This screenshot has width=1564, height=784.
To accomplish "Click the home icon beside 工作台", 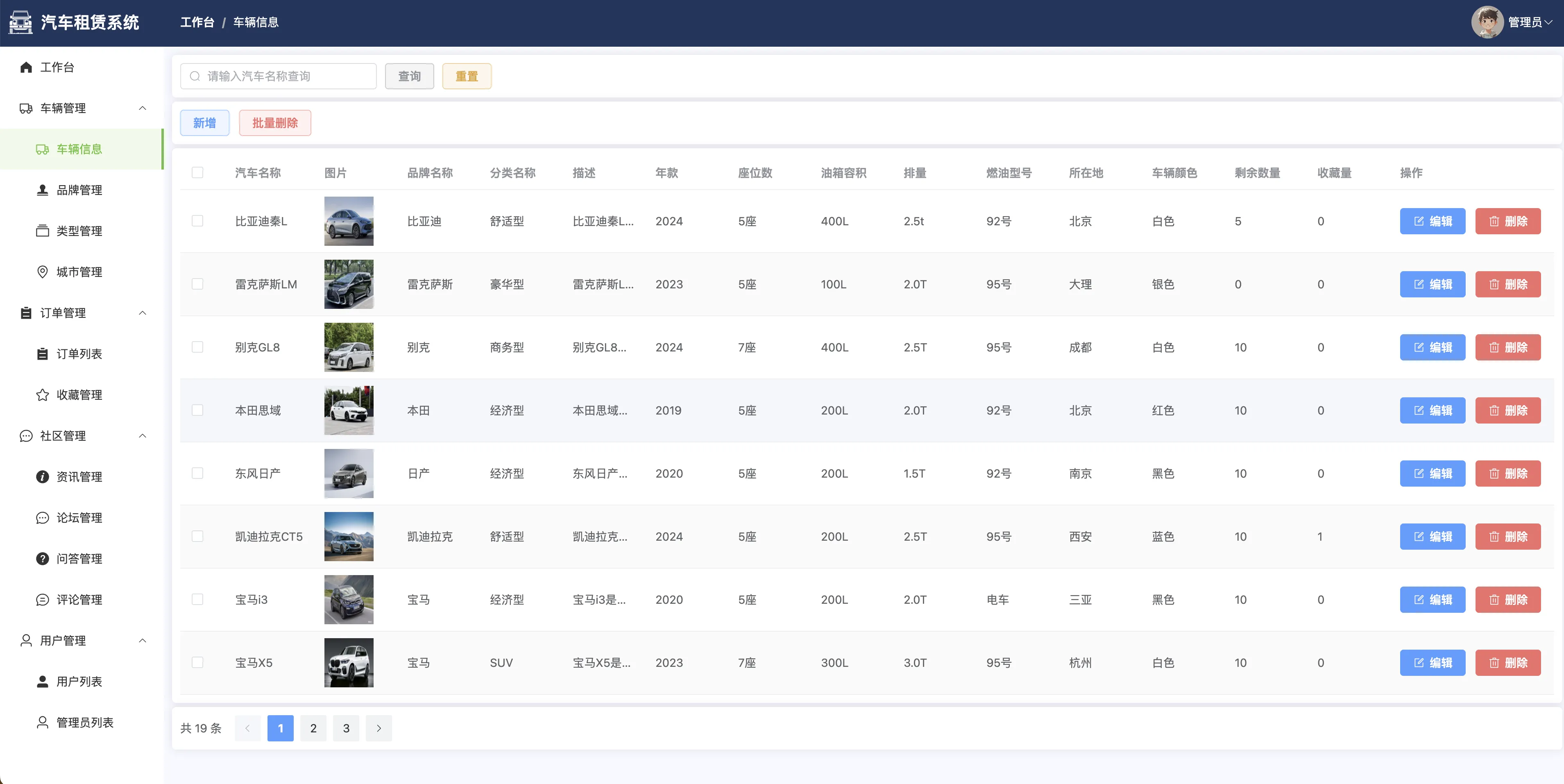I will tap(25, 68).
